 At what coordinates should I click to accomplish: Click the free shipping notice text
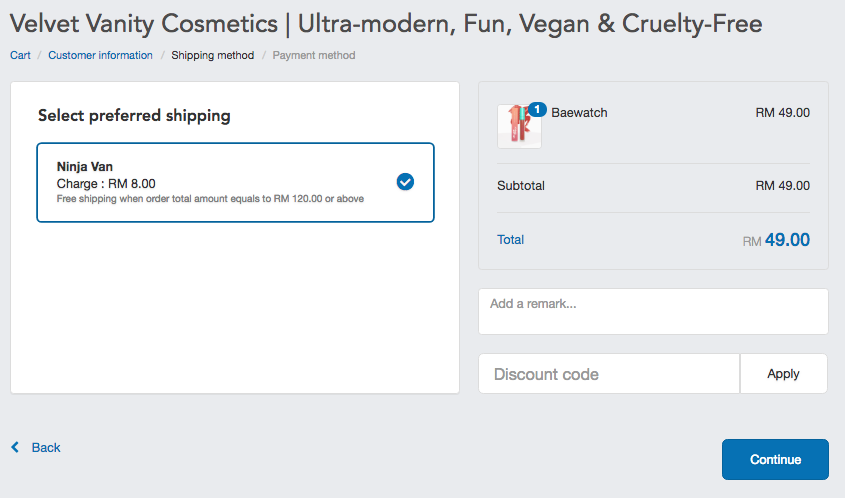coord(210,199)
